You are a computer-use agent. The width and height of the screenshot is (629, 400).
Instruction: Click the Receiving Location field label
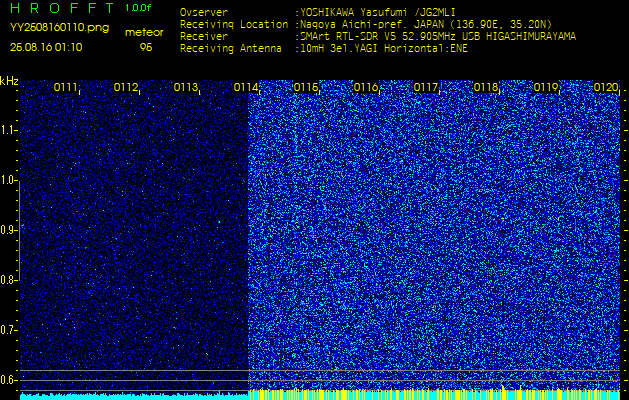click(234, 24)
